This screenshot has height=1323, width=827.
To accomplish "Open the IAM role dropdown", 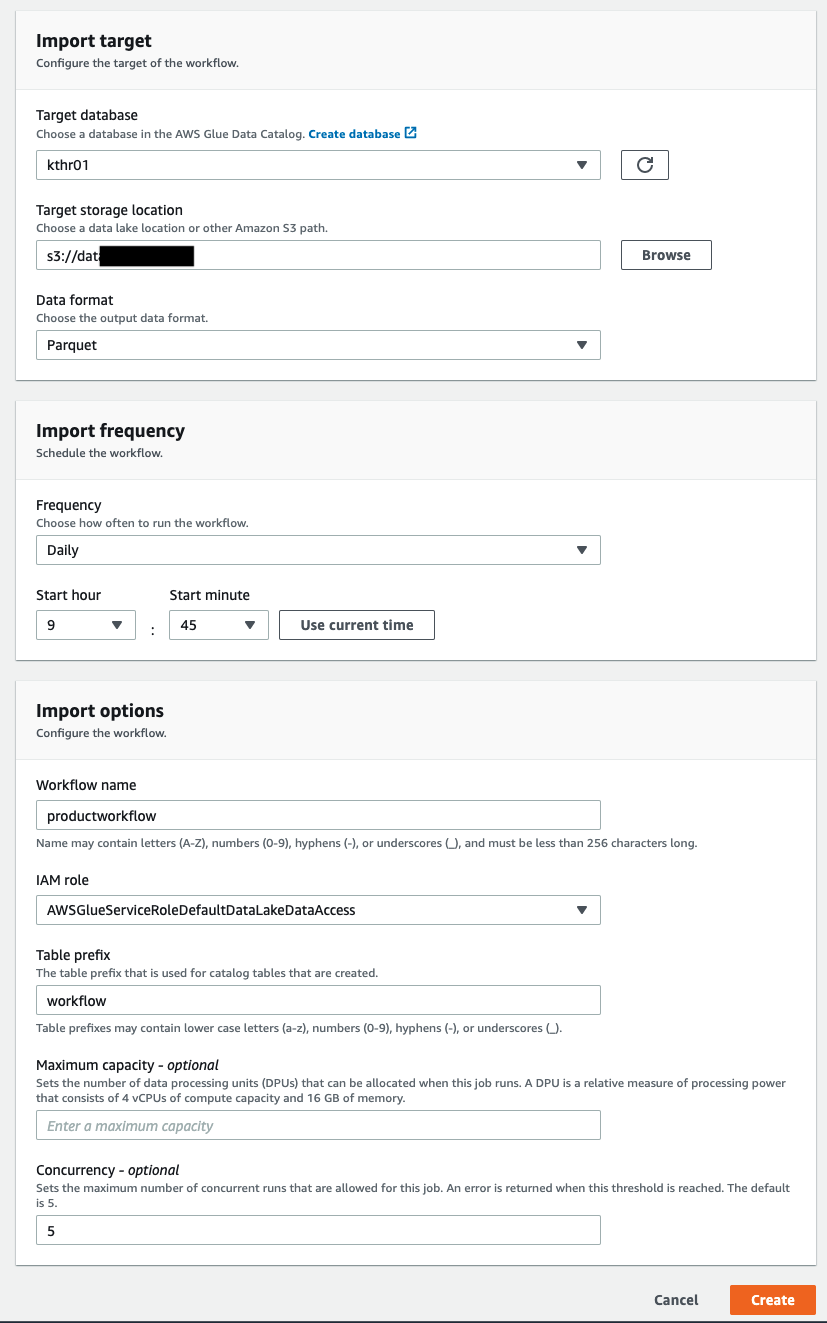I will click(x=317, y=910).
